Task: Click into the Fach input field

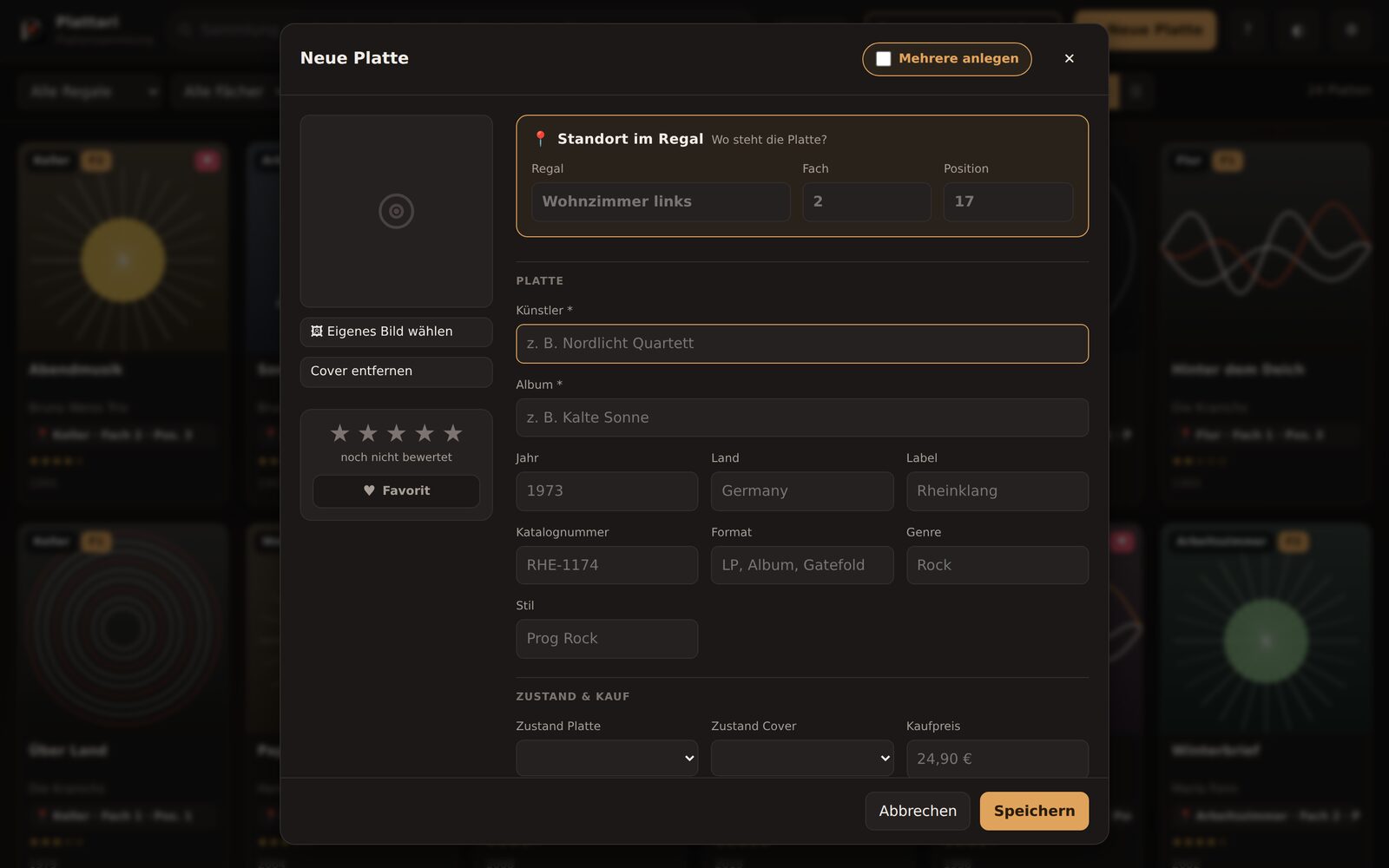Action: (x=866, y=201)
